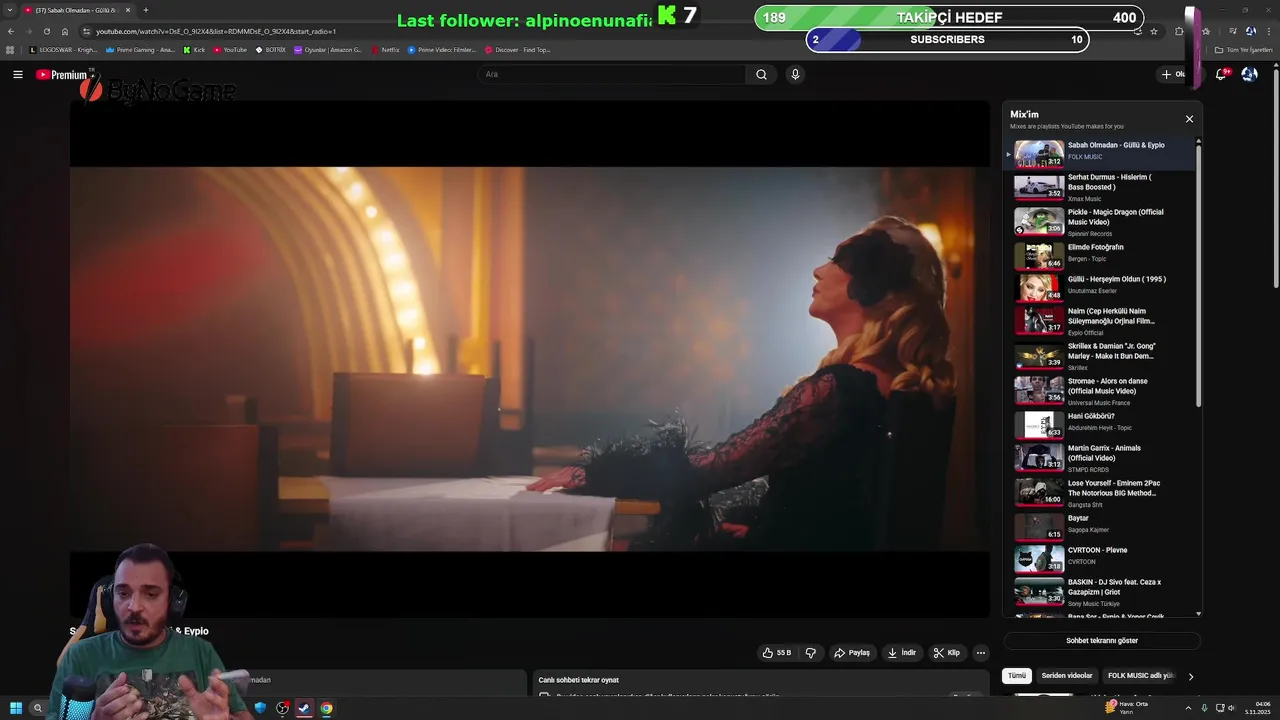Focus the Ara search field
Image resolution: width=1280 pixels, height=720 pixels.
coord(611,74)
